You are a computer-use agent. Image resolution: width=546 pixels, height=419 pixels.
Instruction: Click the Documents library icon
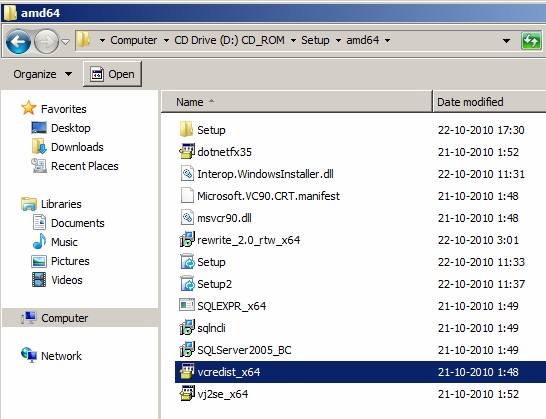tap(39, 222)
